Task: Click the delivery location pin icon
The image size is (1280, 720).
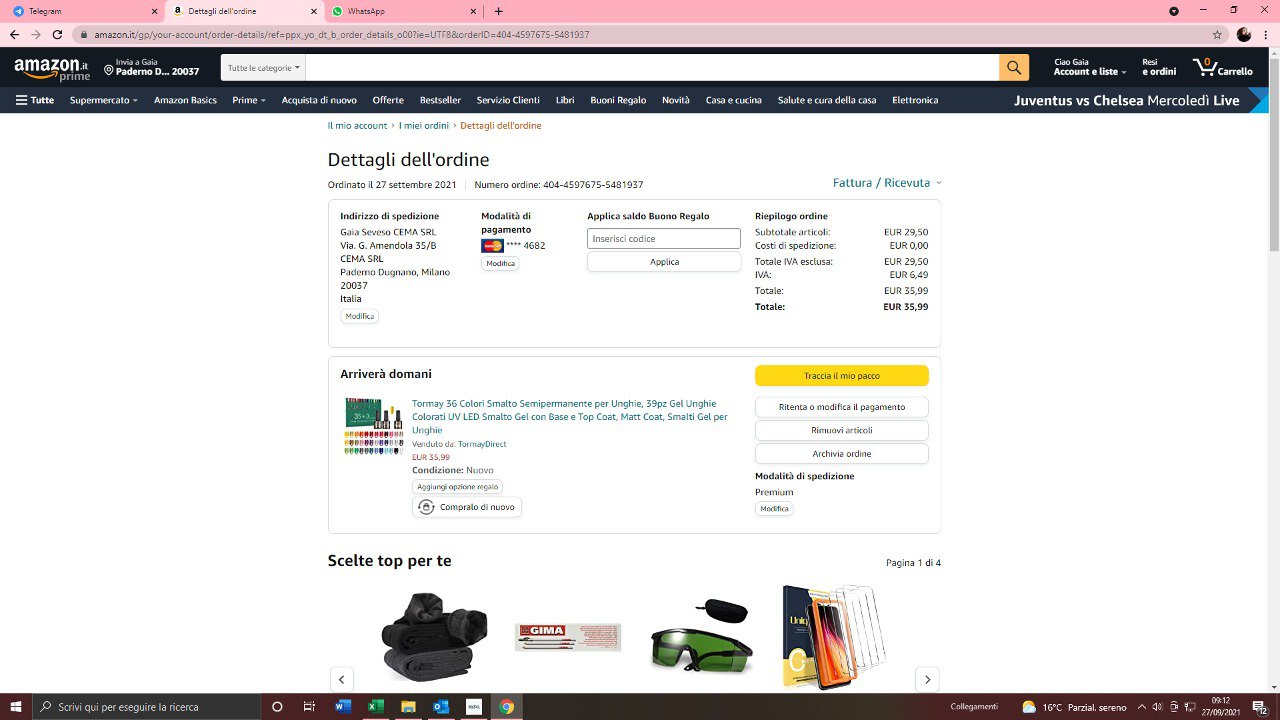Action: coord(109,71)
